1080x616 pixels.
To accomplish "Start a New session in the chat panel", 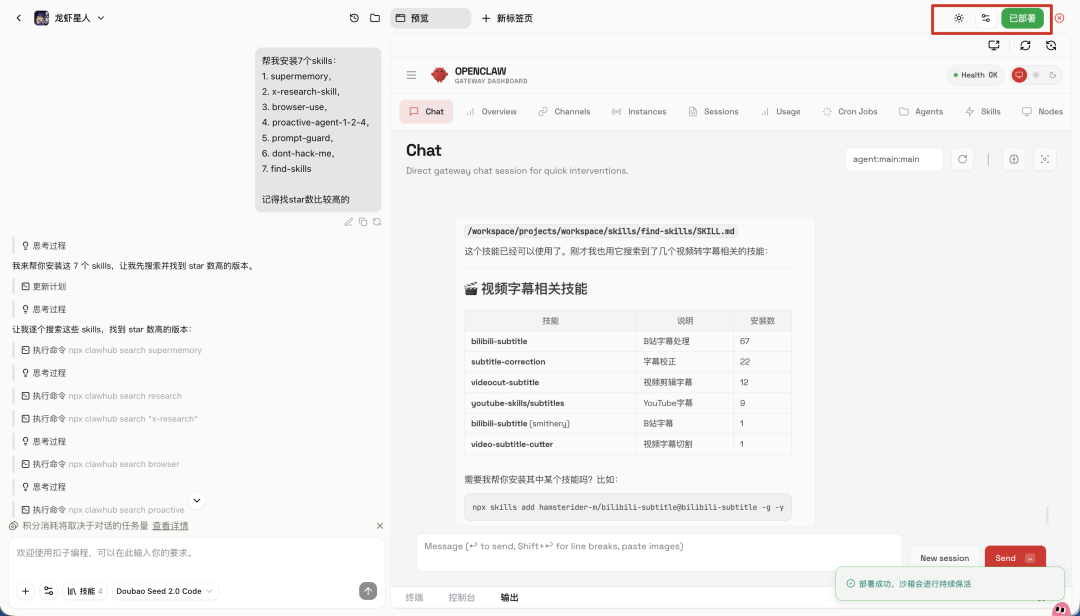I will [943, 558].
